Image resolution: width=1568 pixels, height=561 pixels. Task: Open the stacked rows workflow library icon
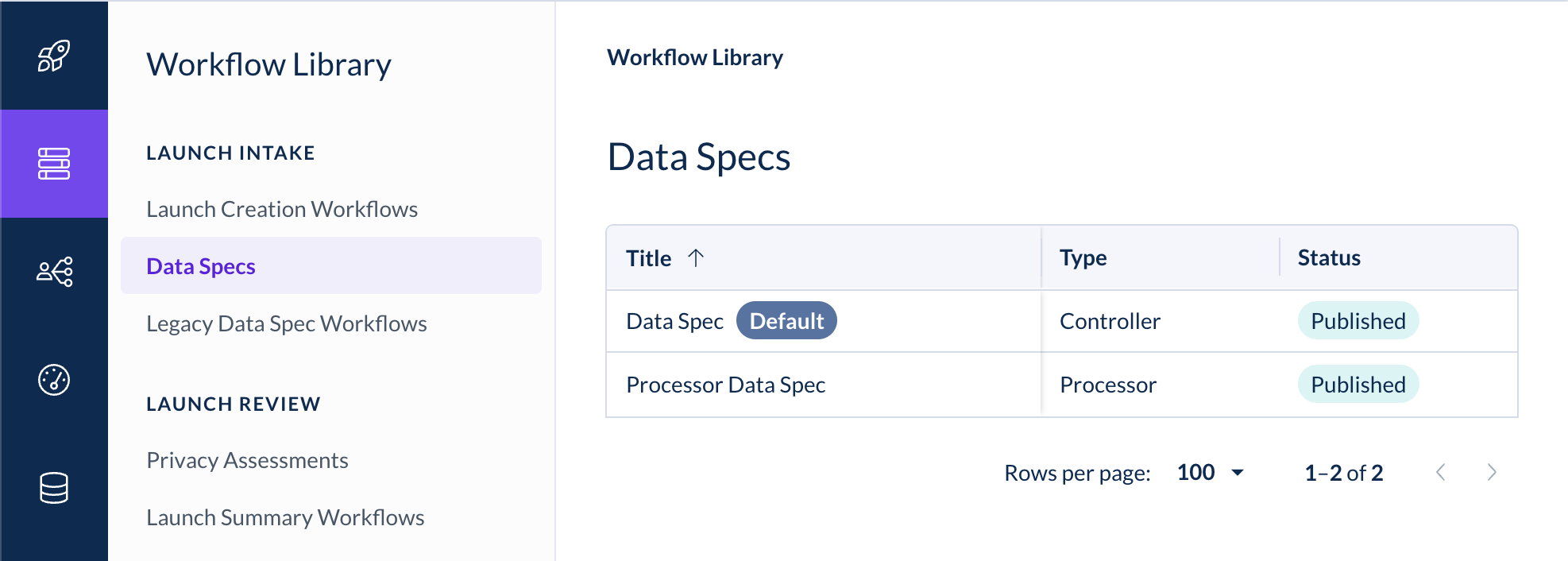pos(54,164)
